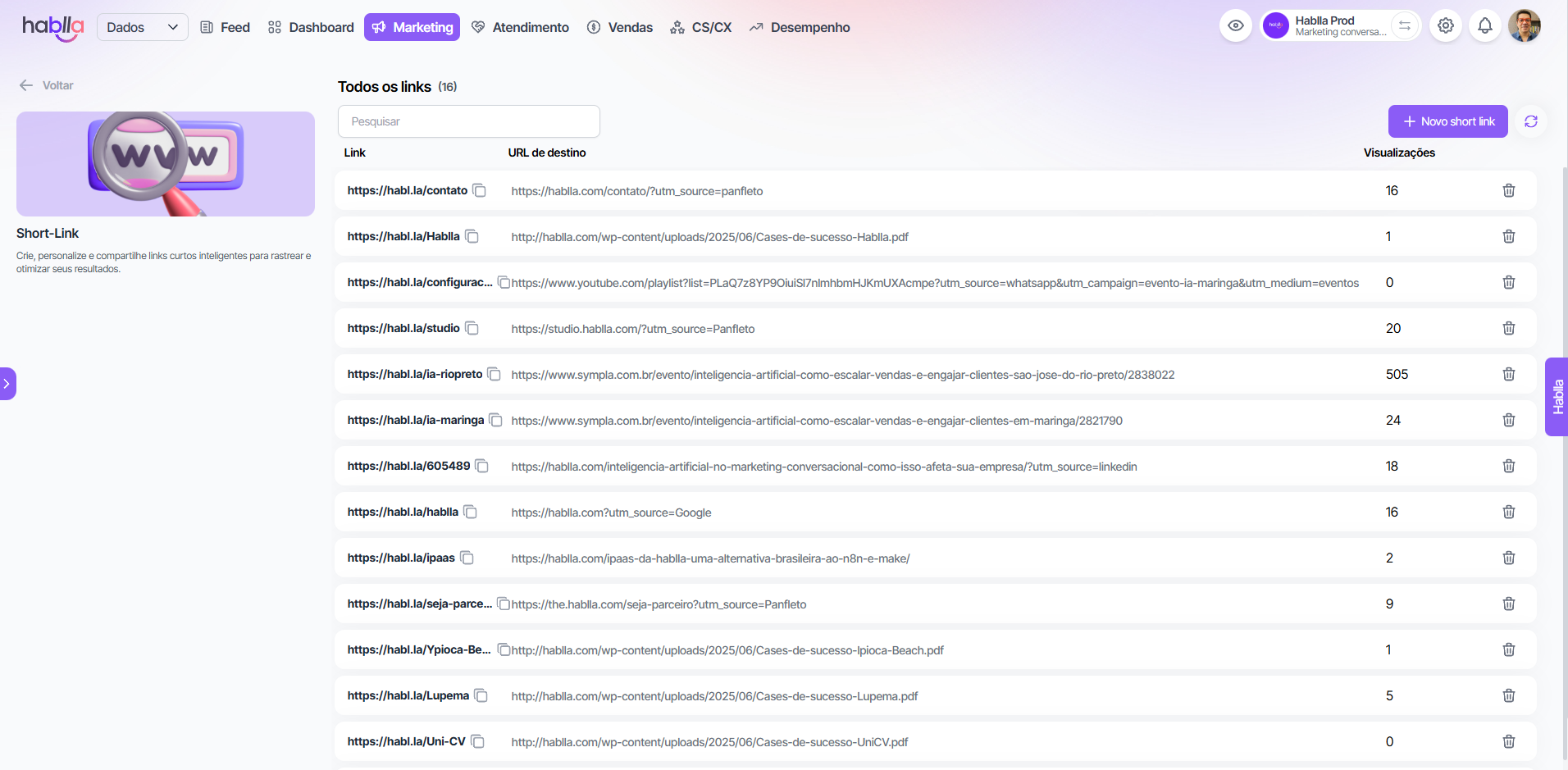This screenshot has height=770, width=1568.
Task: Open the Dados dropdown
Action: pos(142,27)
